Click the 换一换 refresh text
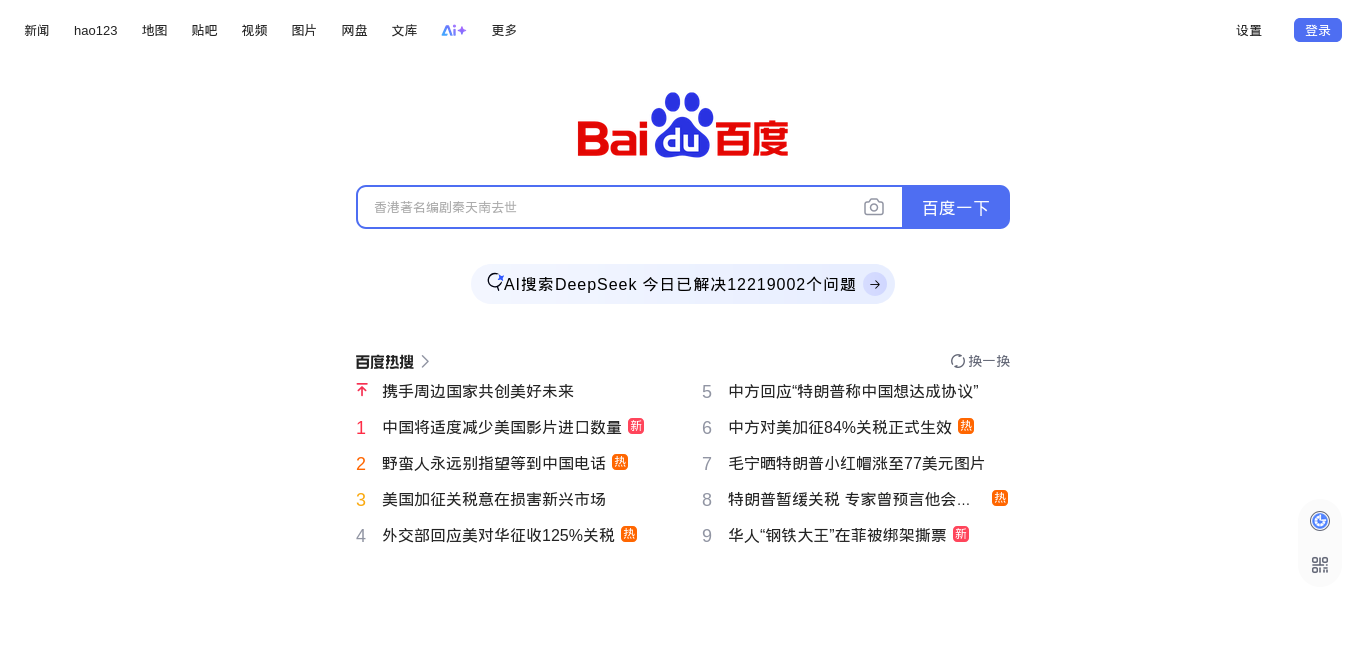The height and width of the screenshot is (651, 1366). pyautogui.click(x=989, y=361)
